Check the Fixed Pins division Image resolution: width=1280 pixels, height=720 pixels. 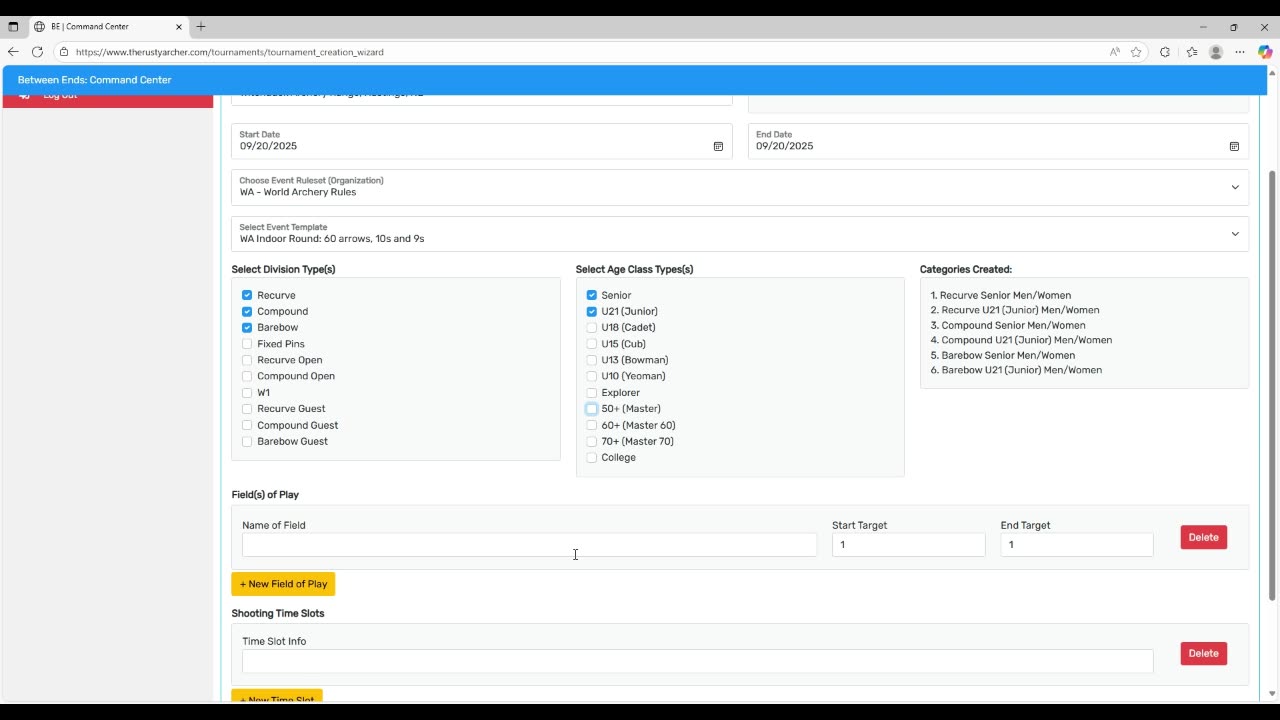(x=247, y=344)
